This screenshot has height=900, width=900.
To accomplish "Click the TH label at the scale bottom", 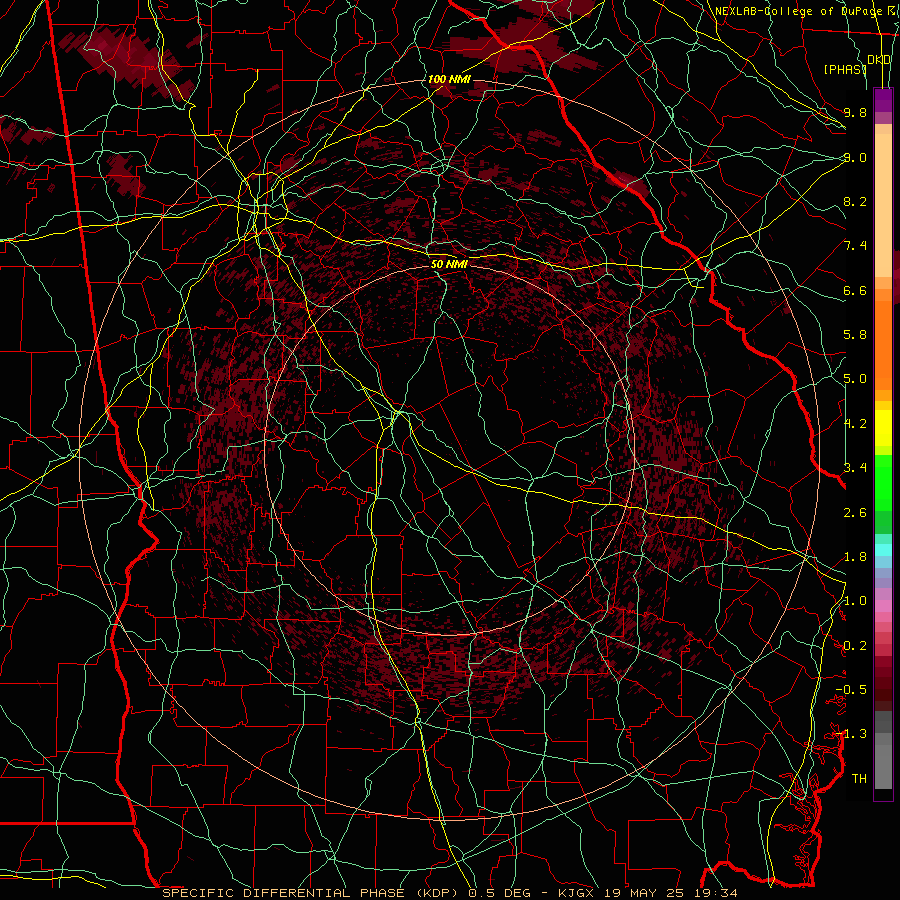I will (859, 779).
